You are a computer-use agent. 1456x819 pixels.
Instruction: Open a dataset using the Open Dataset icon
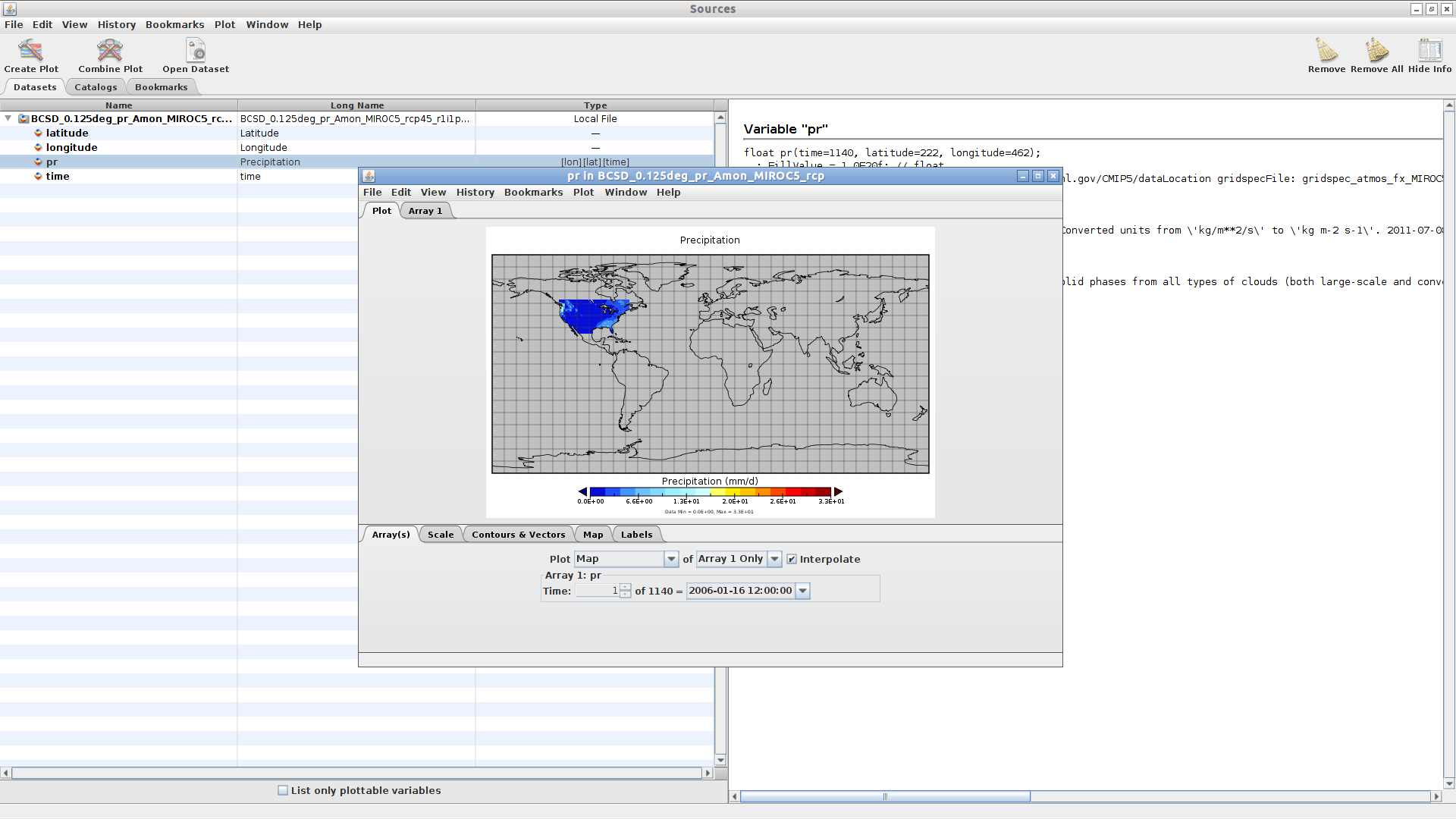click(x=195, y=51)
